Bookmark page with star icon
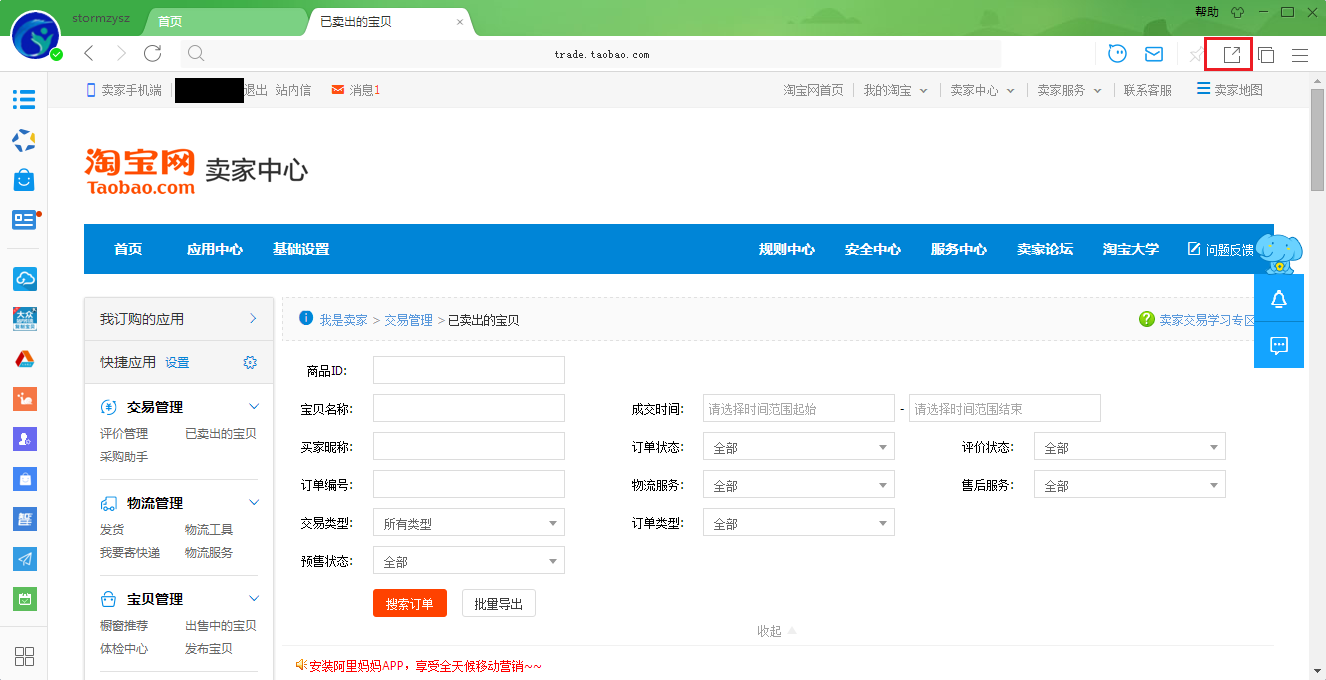1326x680 pixels. point(1196,55)
